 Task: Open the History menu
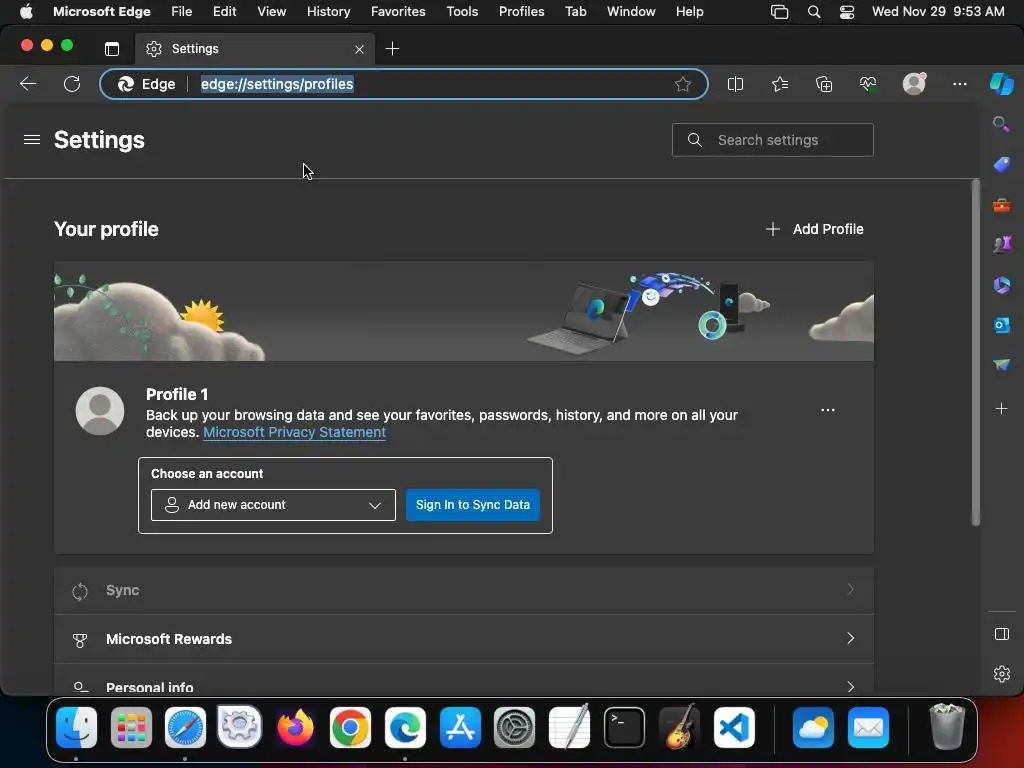click(x=328, y=12)
